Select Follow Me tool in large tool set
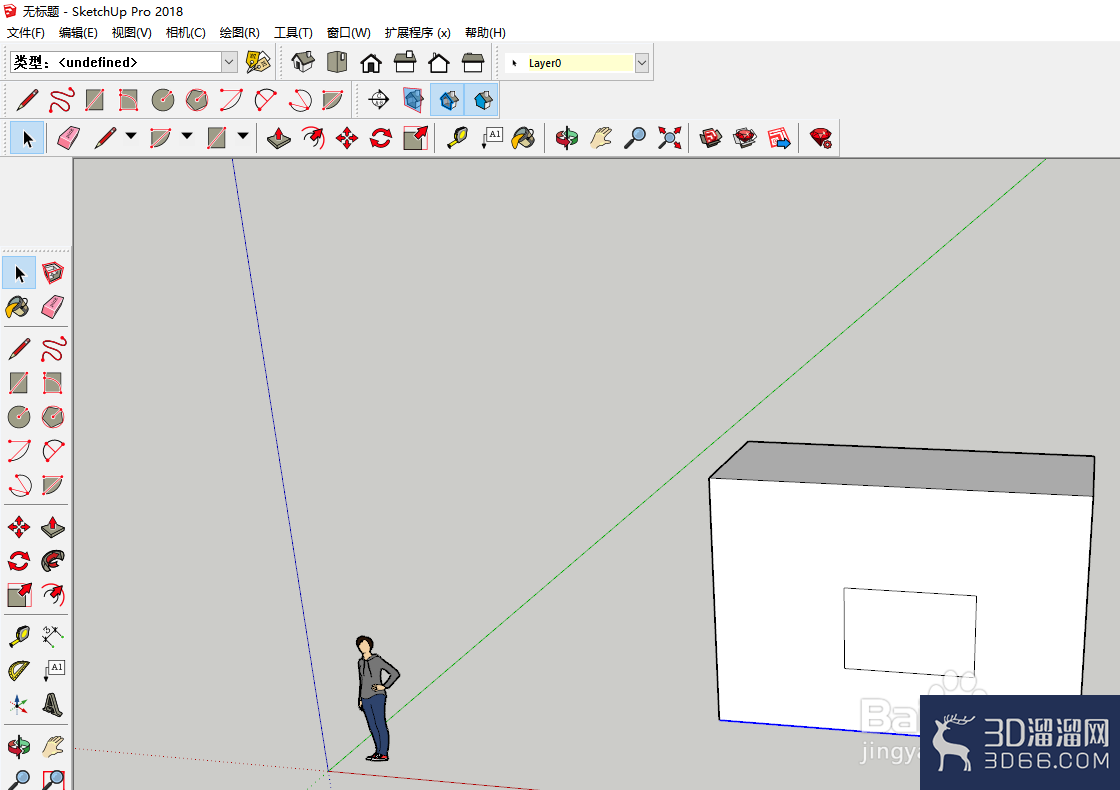This screenshot has height=790, width=1120. [53, 561]
